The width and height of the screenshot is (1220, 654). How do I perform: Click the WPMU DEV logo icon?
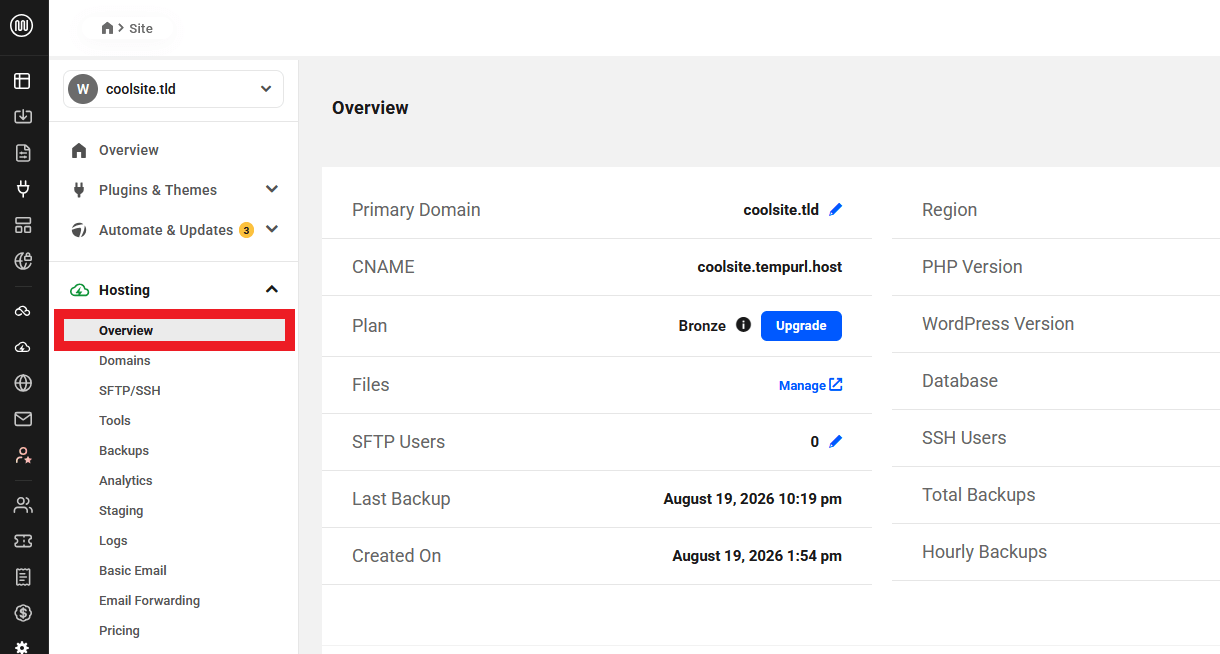click(x=22, y=26)
